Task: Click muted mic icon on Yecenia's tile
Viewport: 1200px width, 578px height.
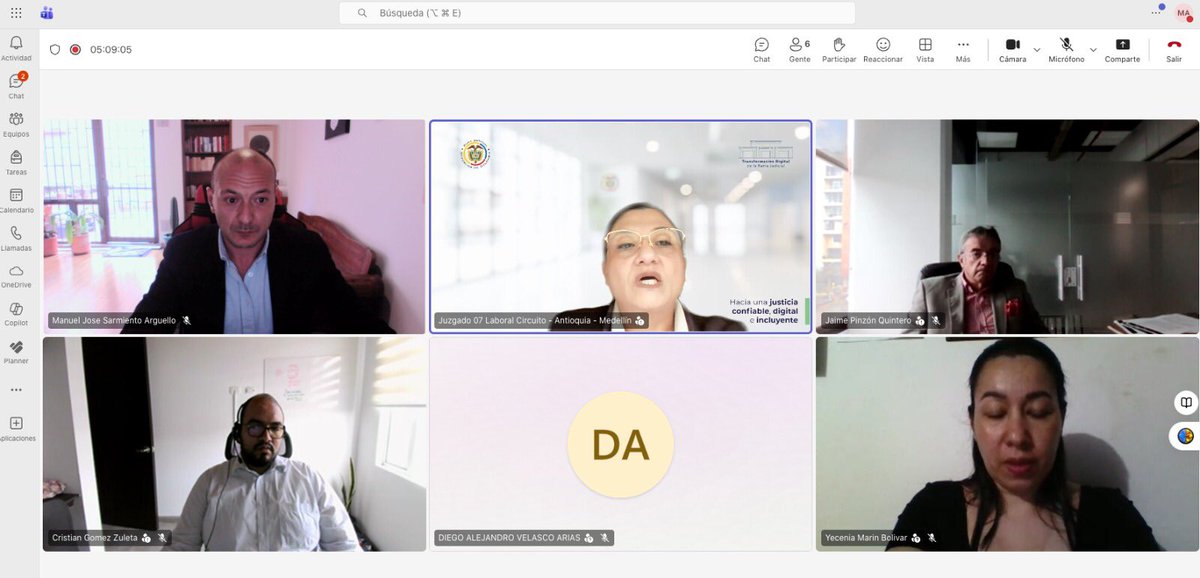Action: (932, 538)
